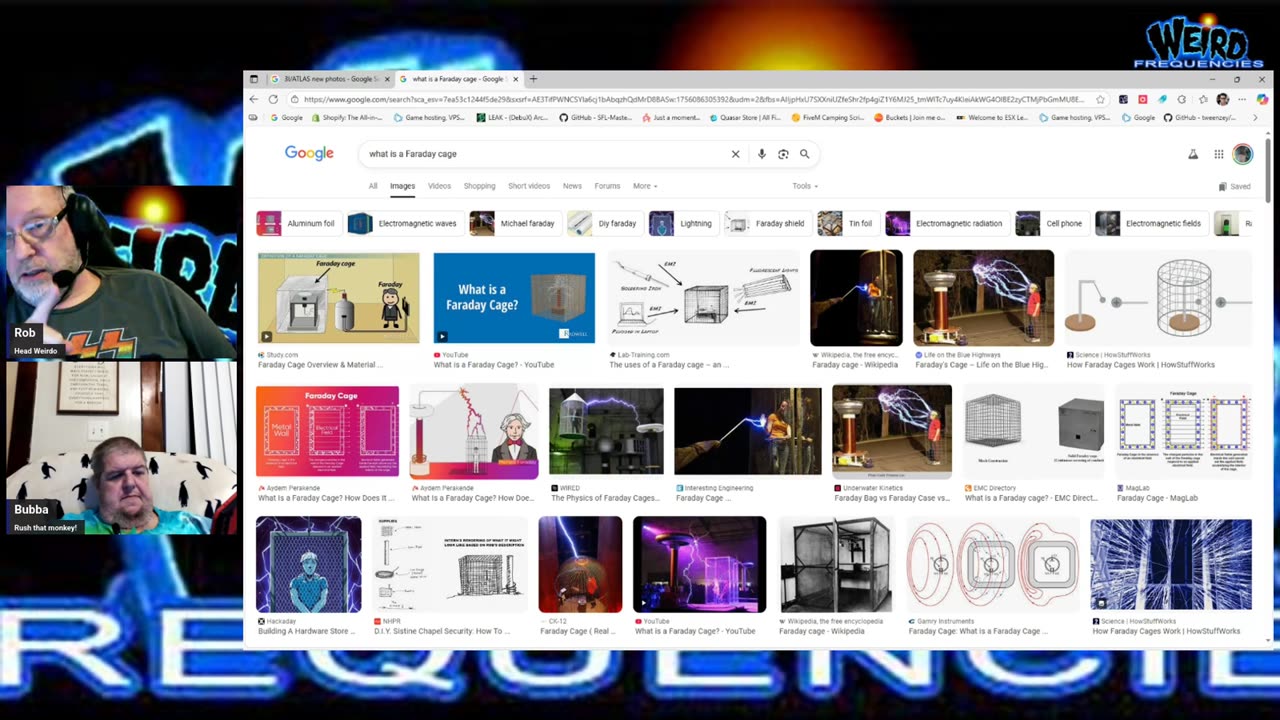This screenshot has width=1280, height=720.
Task: Open the Google apps grid
Action: pos(1218,154)
